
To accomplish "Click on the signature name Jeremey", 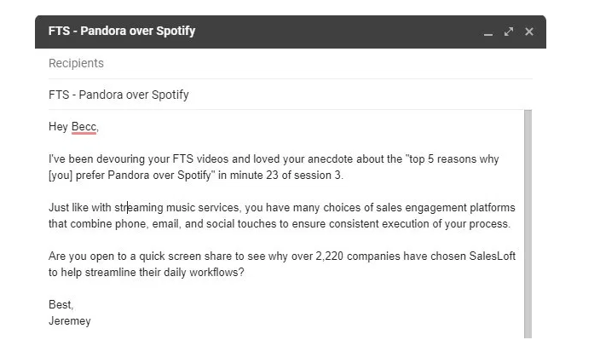I will (70, 321).
